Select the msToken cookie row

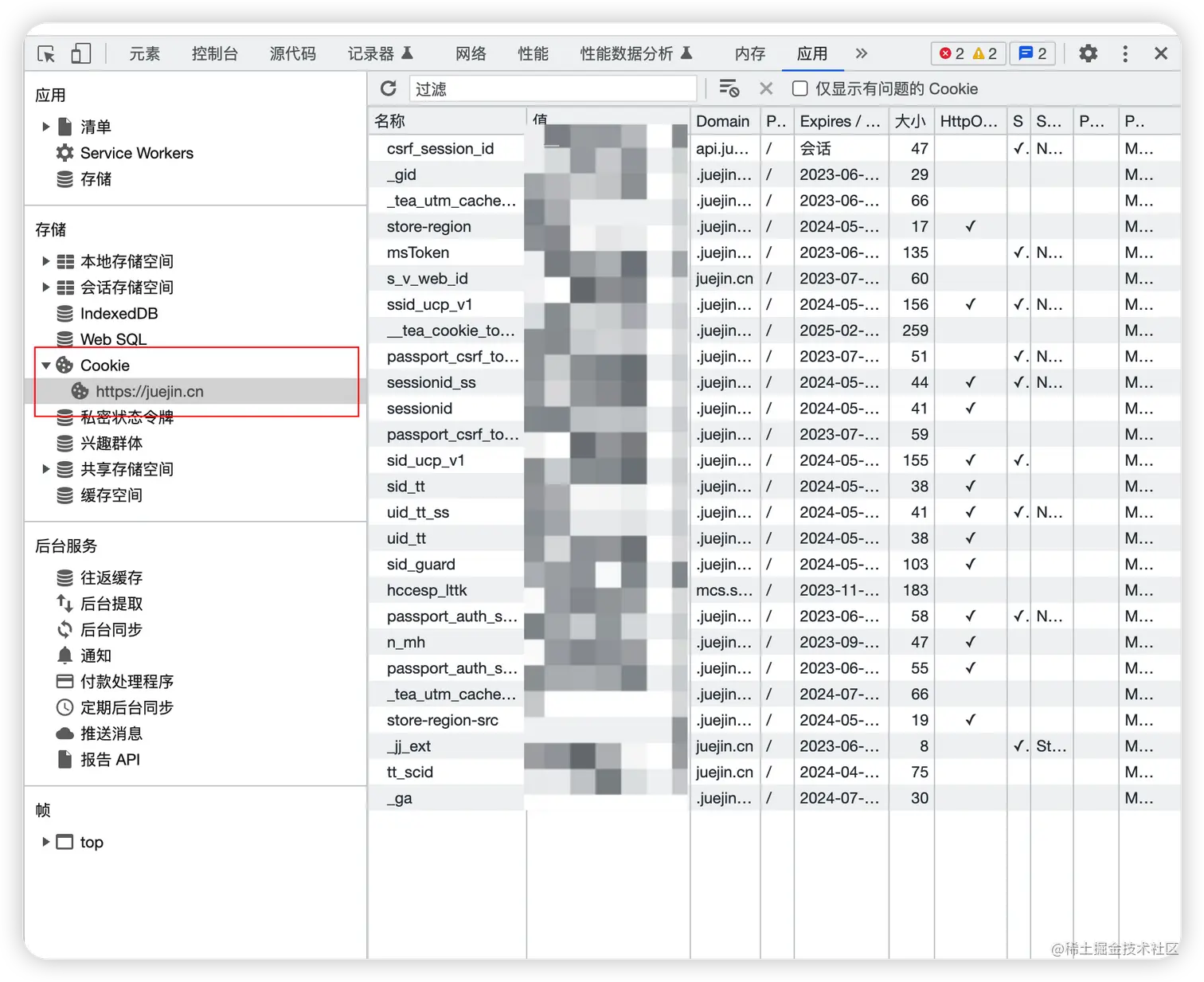pos(774,252)
